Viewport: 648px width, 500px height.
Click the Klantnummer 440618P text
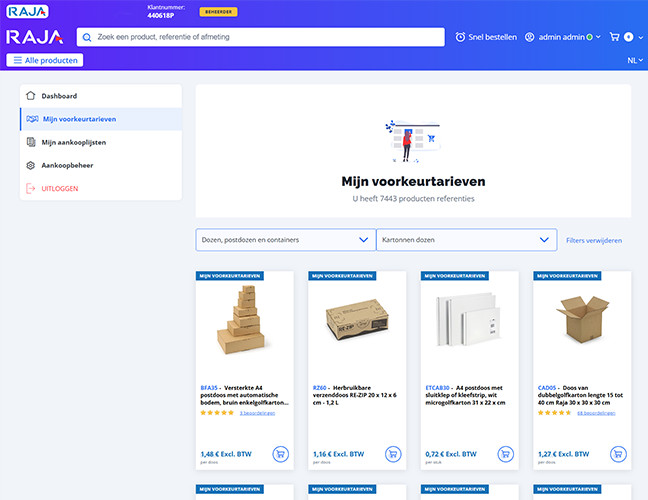[x=166, y=12]
